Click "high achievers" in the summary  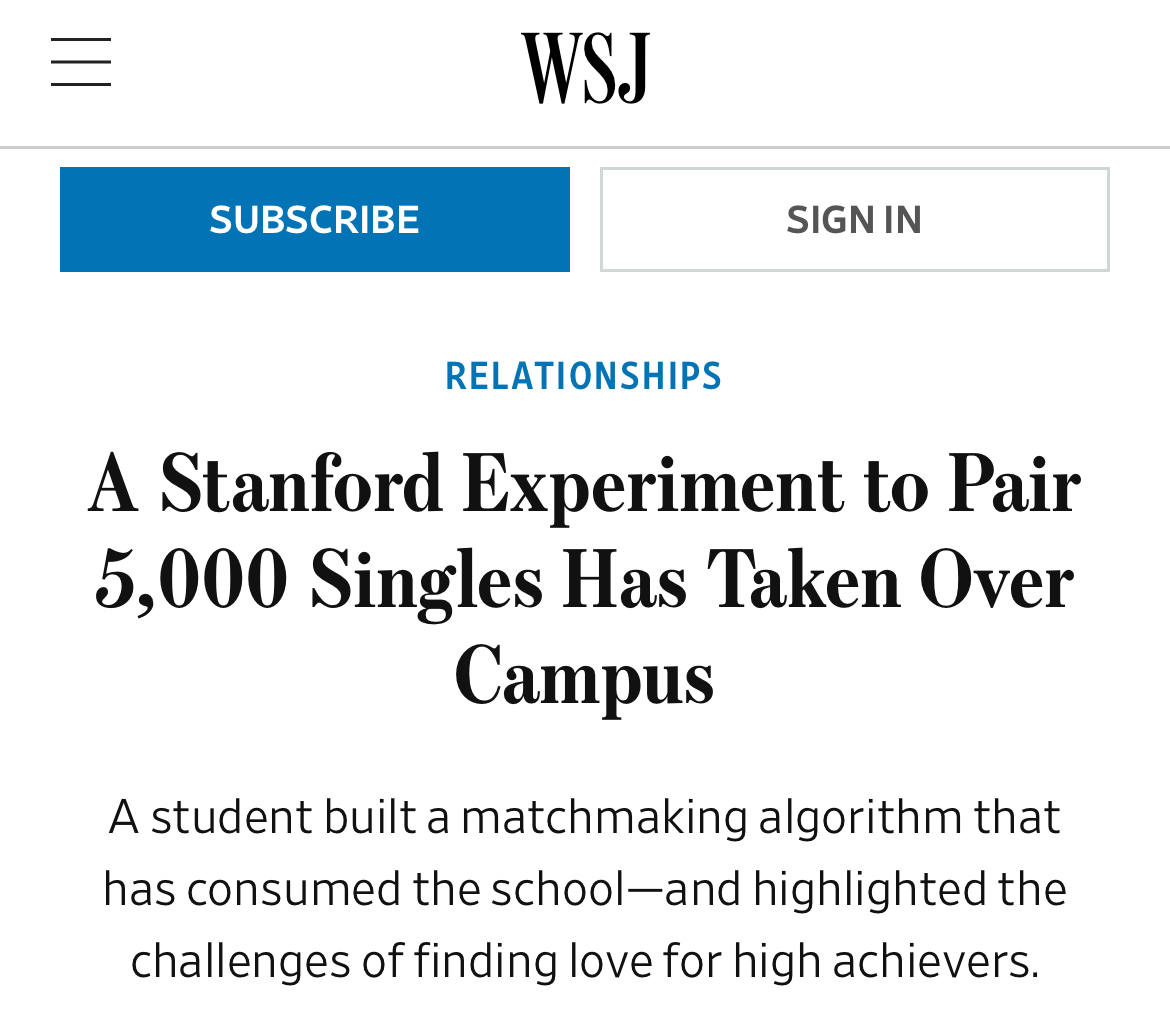pos(886,962)
